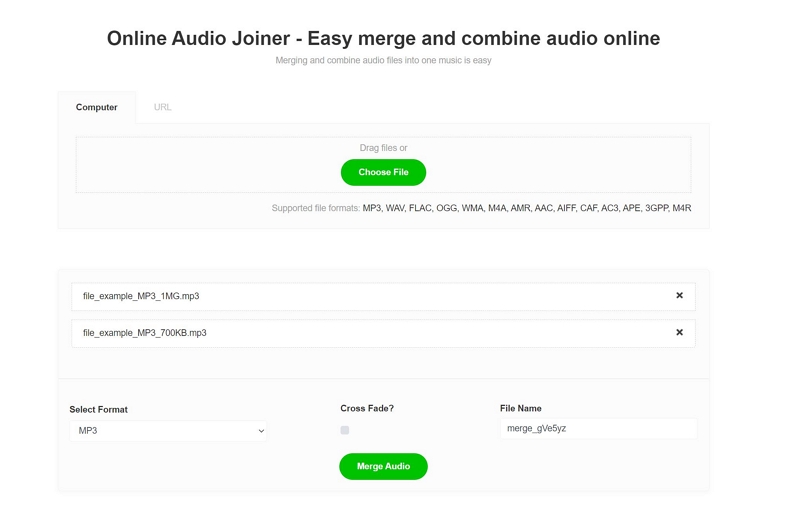Click the Select Format label

click(98, 410)
